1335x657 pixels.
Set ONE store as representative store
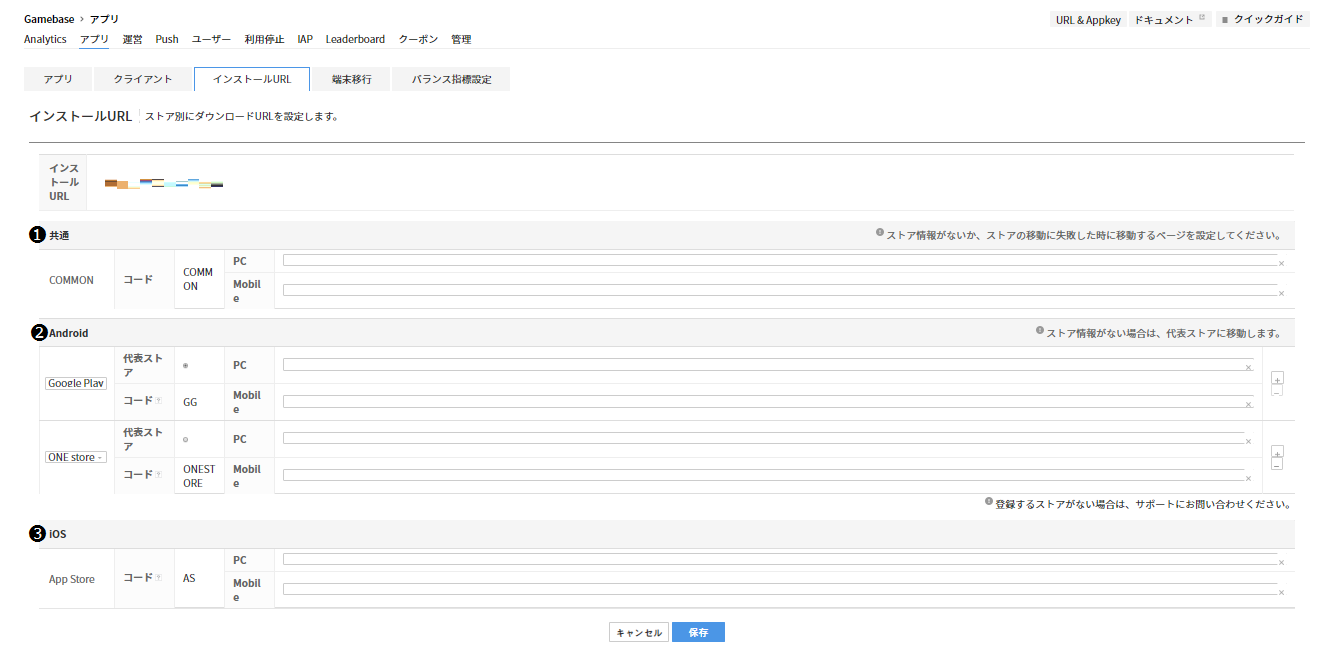coord(186,440)
